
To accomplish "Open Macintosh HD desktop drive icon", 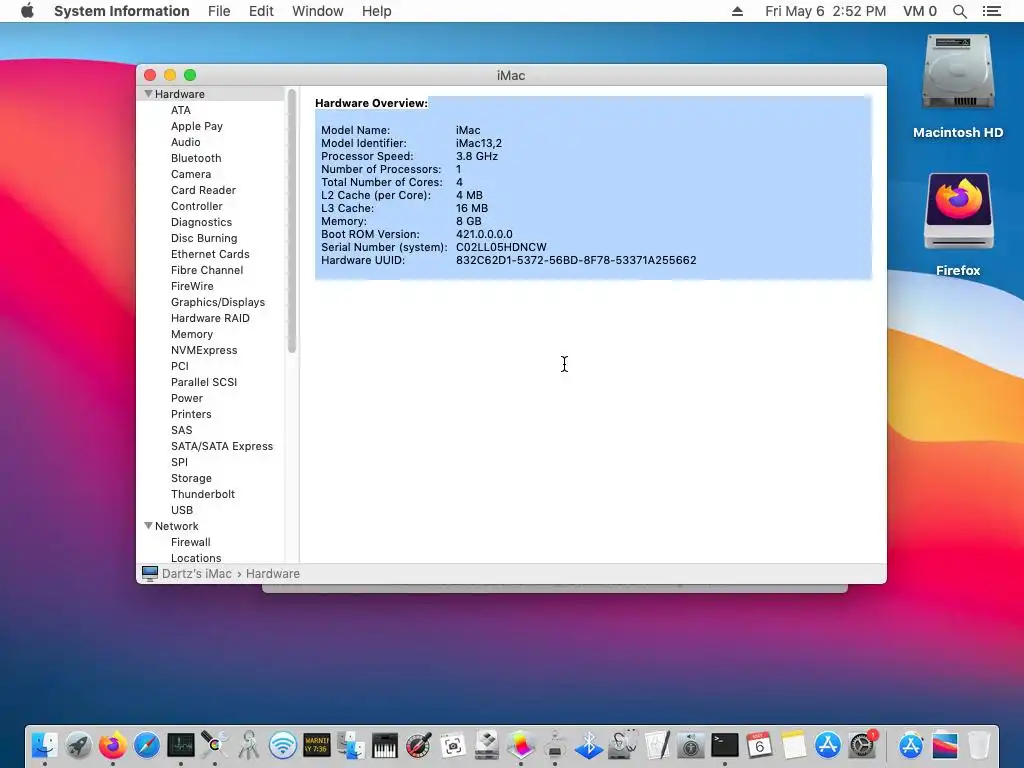I will (x=957, y=72).
